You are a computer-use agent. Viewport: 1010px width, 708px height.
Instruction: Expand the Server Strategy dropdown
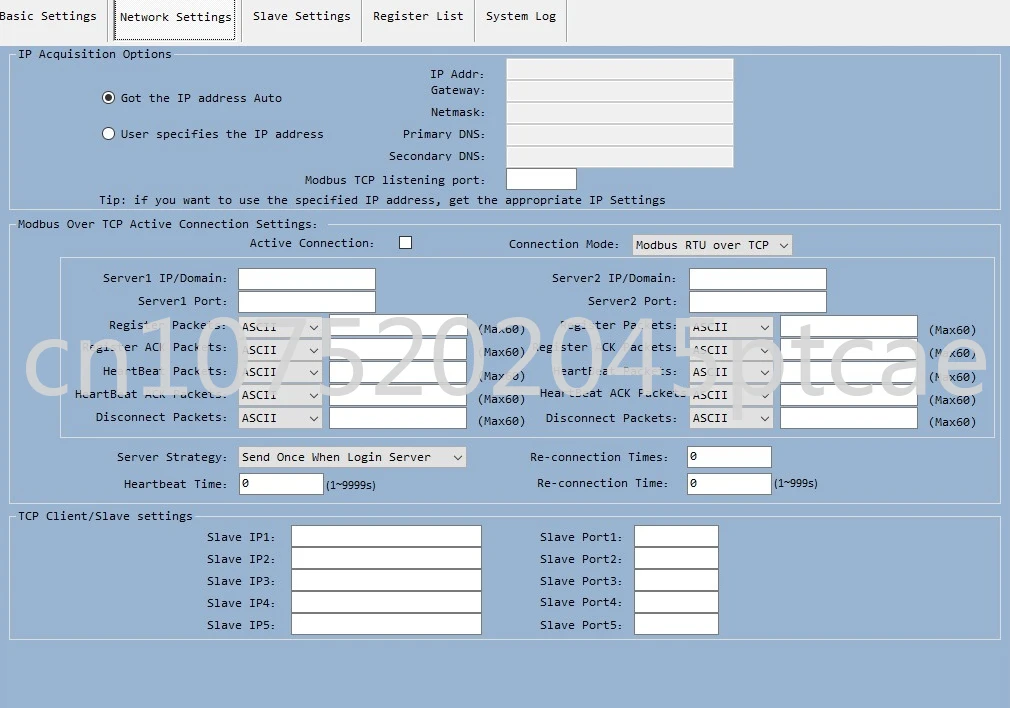click(352, 457)
